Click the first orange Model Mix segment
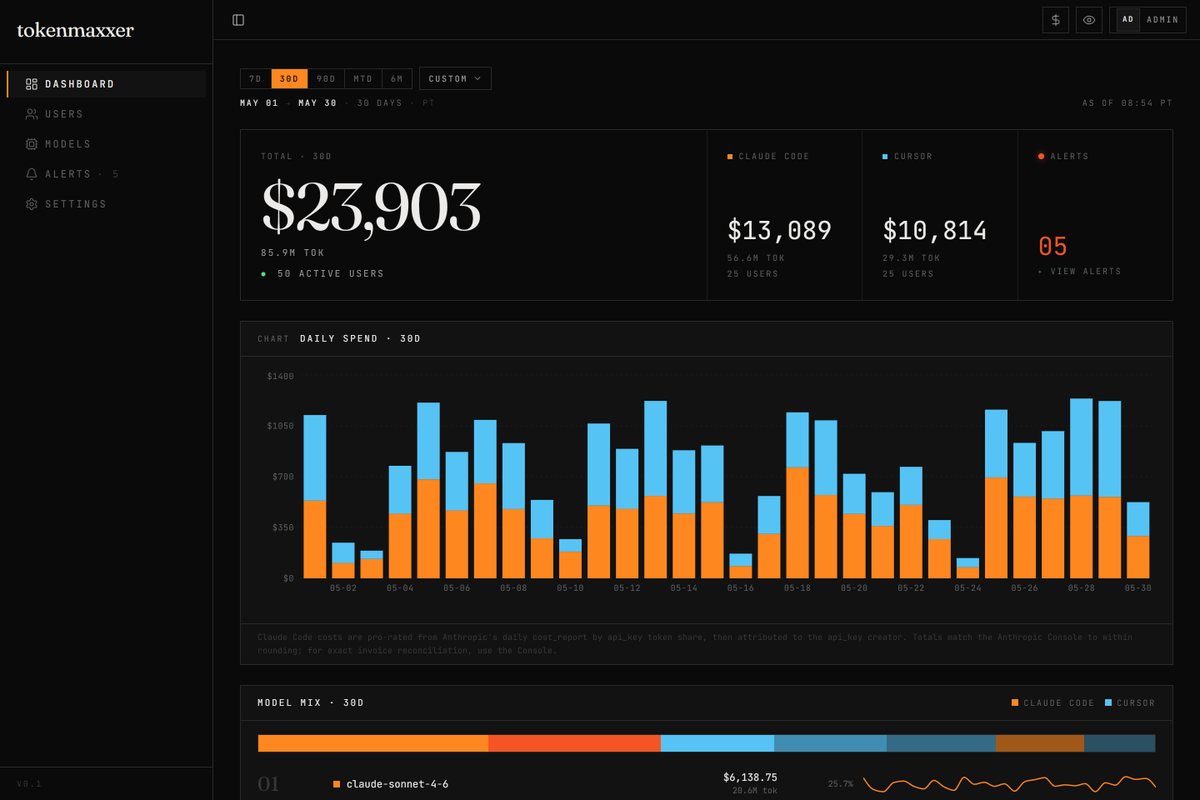The height and width of the screenshot is (800, 1200). 373,743
